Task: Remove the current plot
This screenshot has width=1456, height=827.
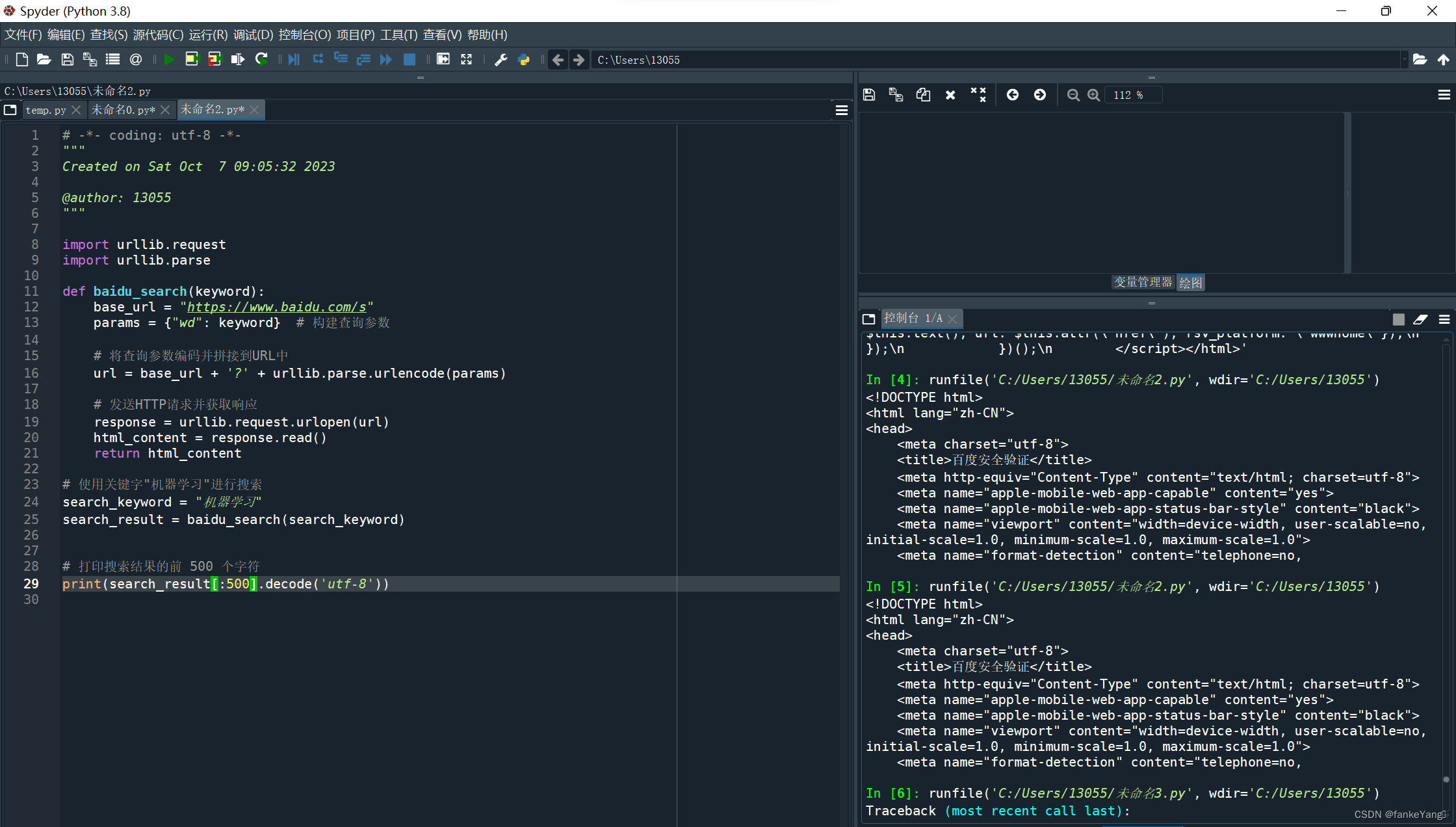Action: coord(950,95)
